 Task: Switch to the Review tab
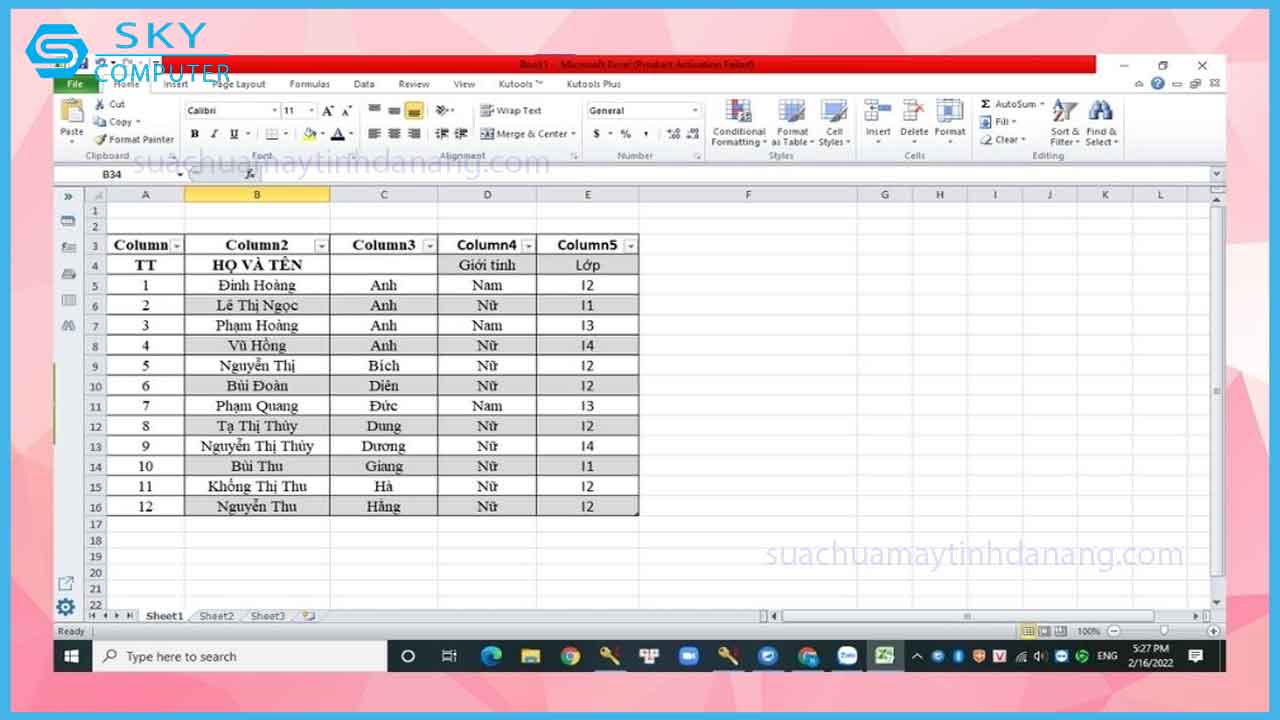414,85
